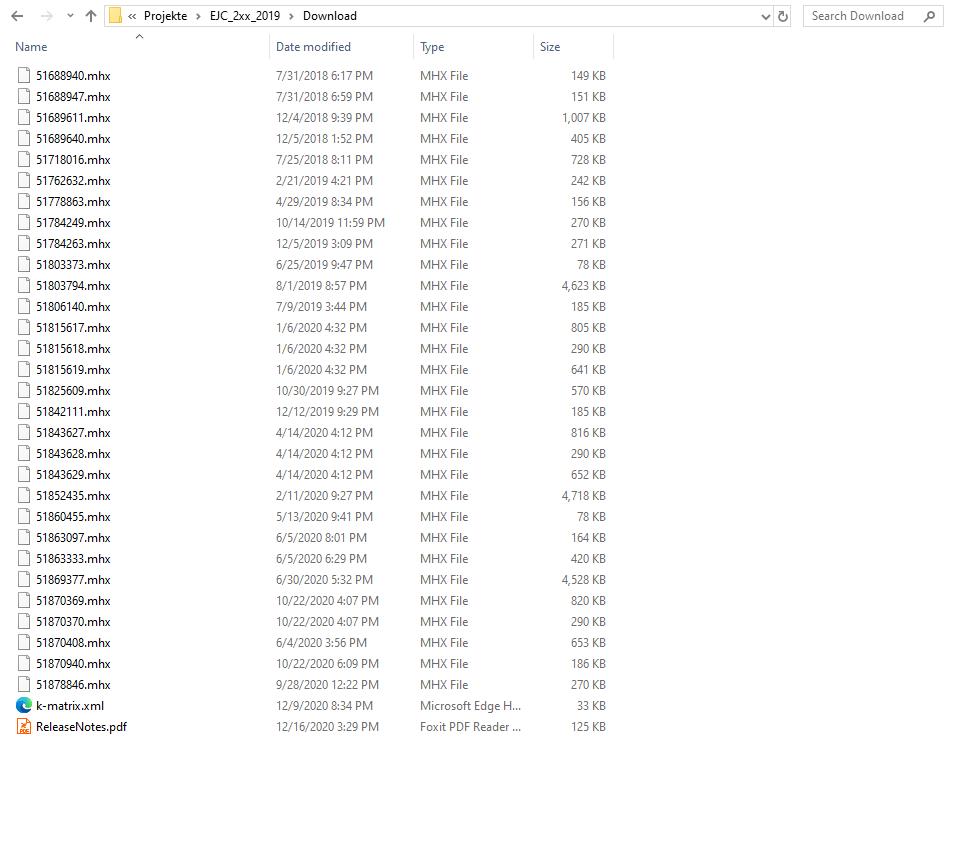
Task: Sort by Type column header
Action: click(432, 47)
